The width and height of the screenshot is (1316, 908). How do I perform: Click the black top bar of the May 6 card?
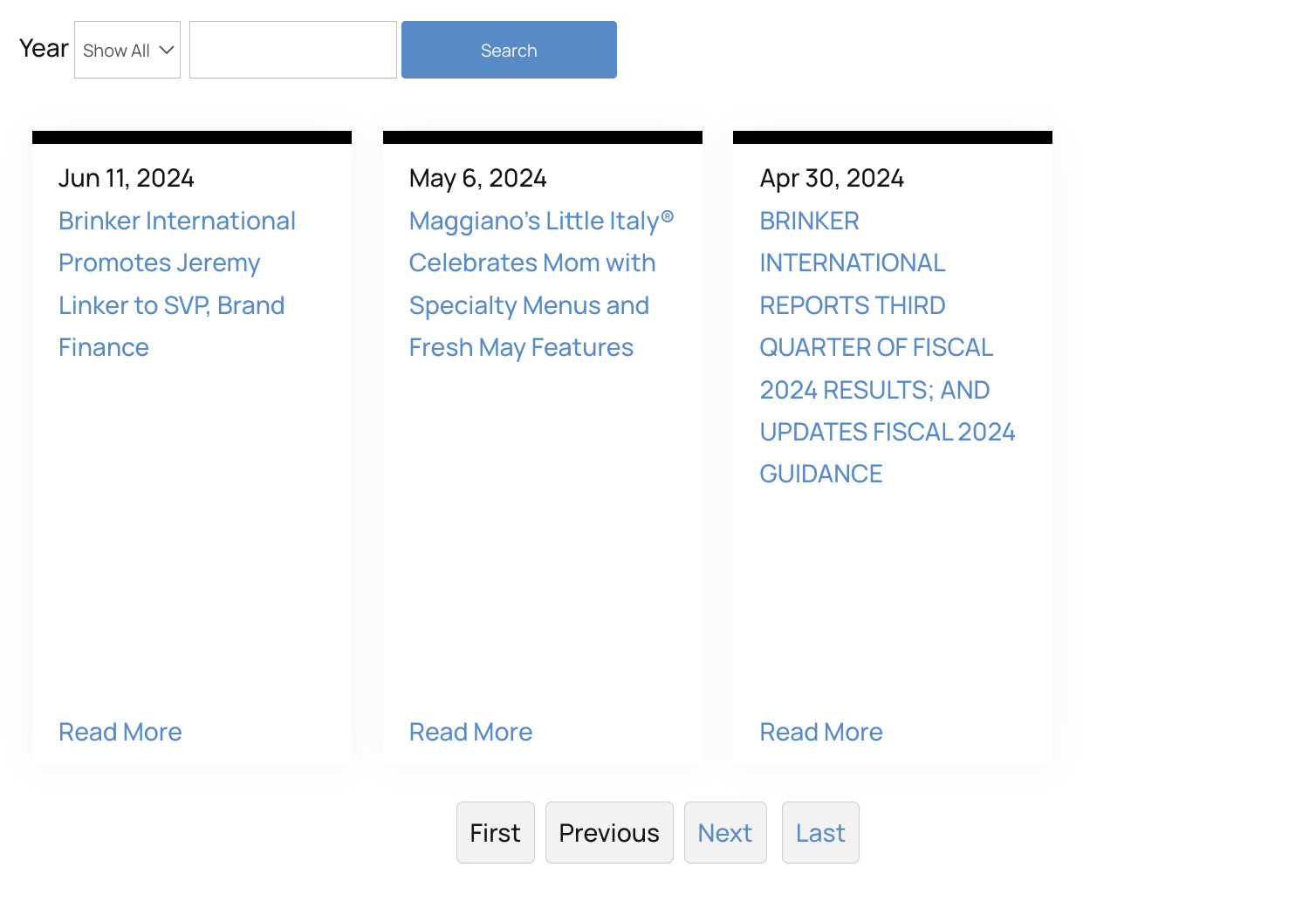coord(543,137)
